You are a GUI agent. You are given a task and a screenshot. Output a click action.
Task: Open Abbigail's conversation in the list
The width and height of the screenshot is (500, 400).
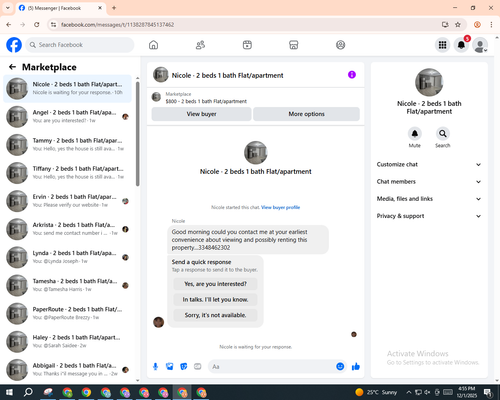coord(68,370)
